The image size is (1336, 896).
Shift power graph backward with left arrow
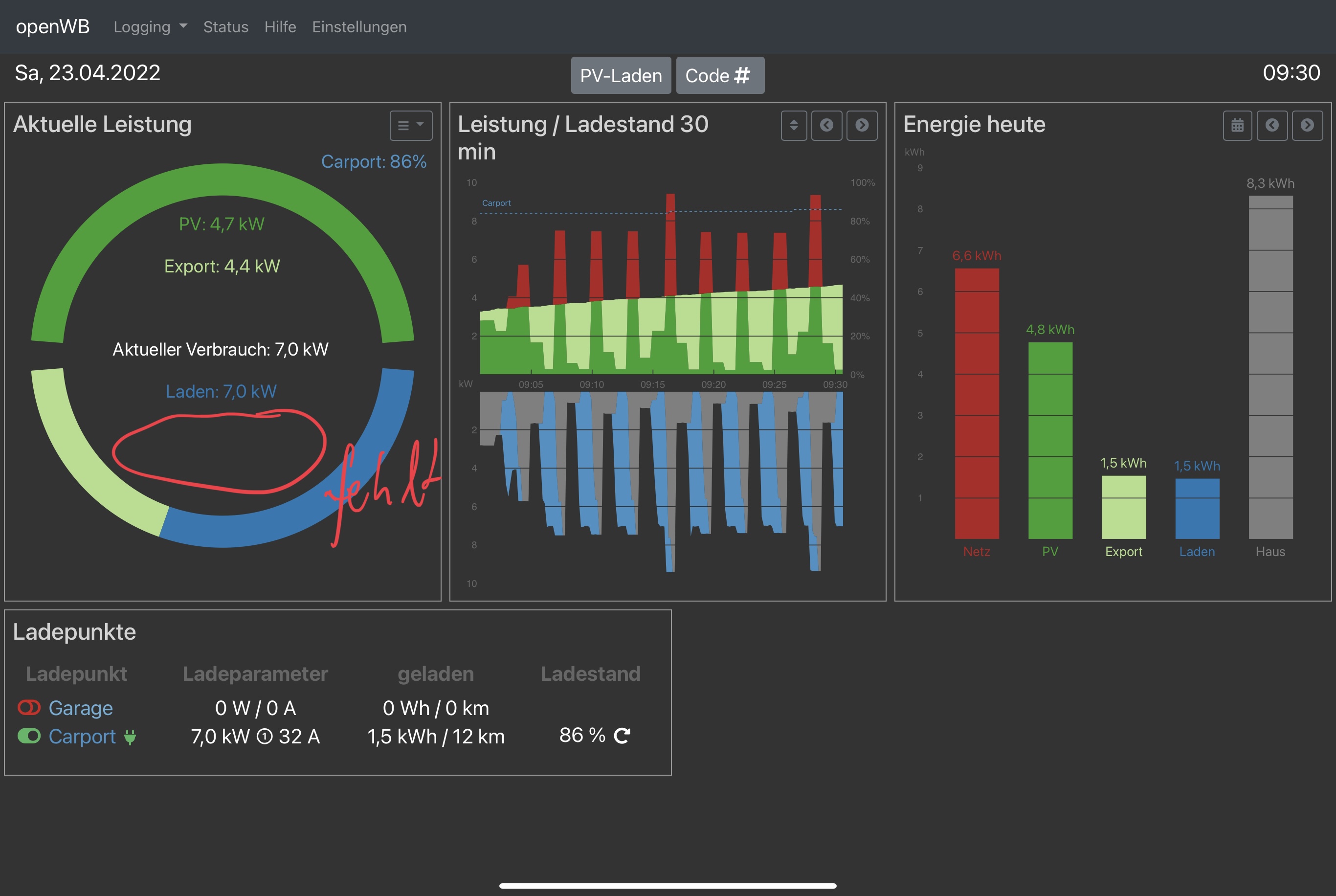pyautogui.click(x=826, y=125)
